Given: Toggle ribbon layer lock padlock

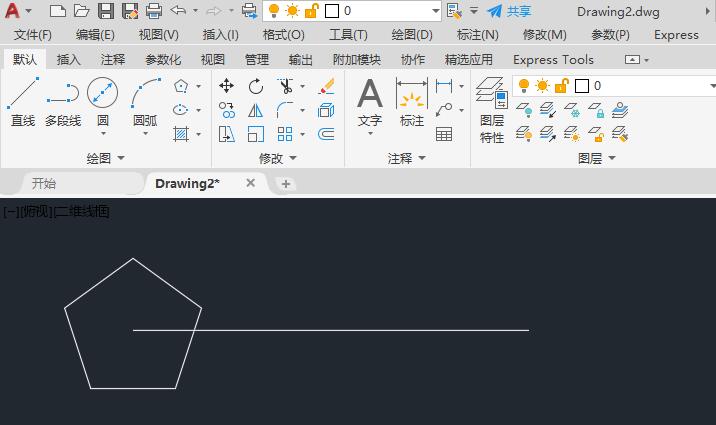Looking at the screenshot, I should 562,85.
